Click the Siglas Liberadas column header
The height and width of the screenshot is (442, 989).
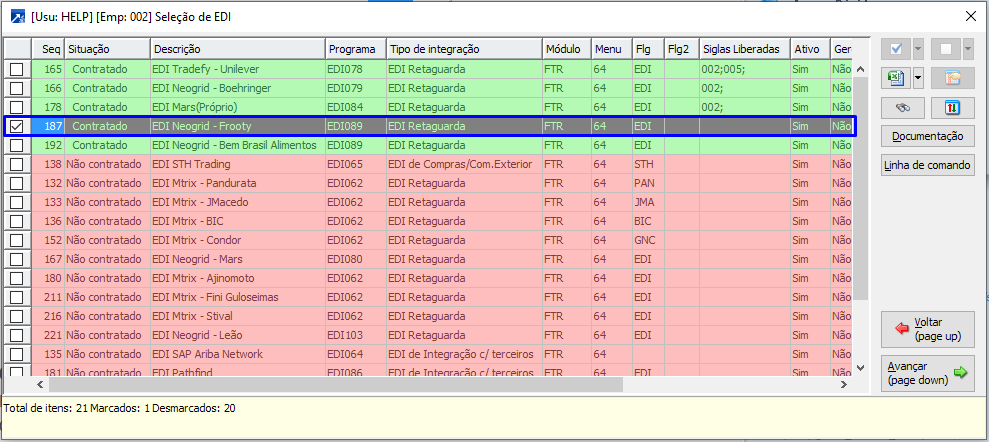744,49
